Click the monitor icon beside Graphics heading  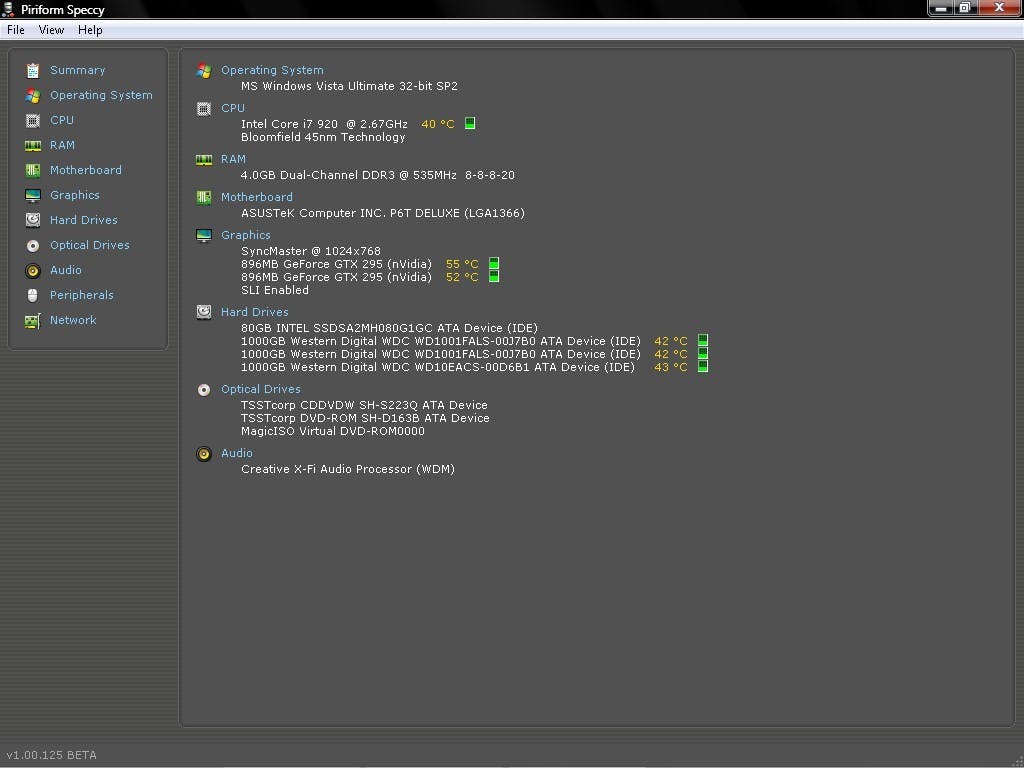point(204,235)
